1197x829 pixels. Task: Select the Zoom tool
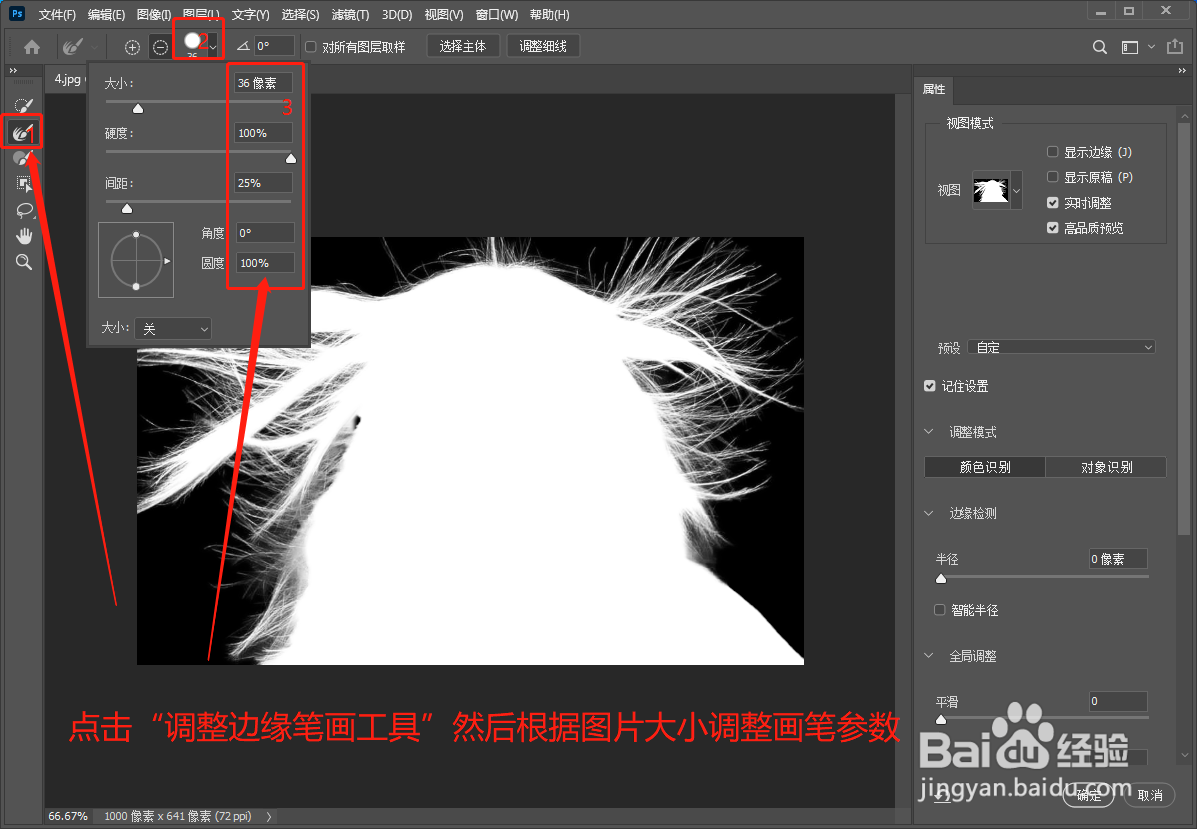pyautogui.click(x=24, y=262)
